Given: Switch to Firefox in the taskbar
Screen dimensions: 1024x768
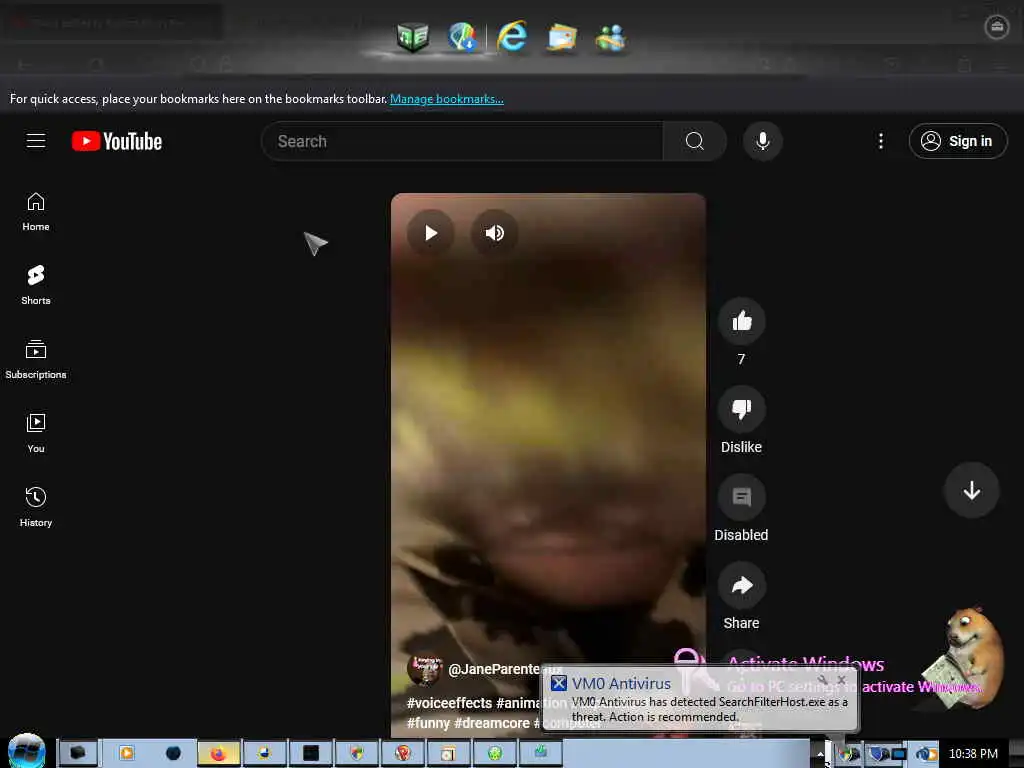Looking at the screenshot, I should click(x=219, y=753).
